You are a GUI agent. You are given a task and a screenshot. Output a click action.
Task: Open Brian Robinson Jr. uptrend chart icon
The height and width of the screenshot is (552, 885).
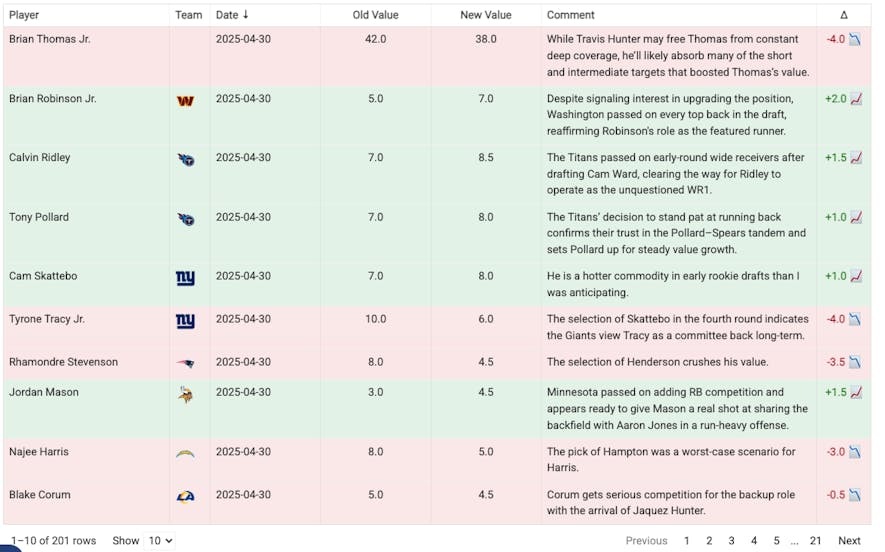click(856, 99)
